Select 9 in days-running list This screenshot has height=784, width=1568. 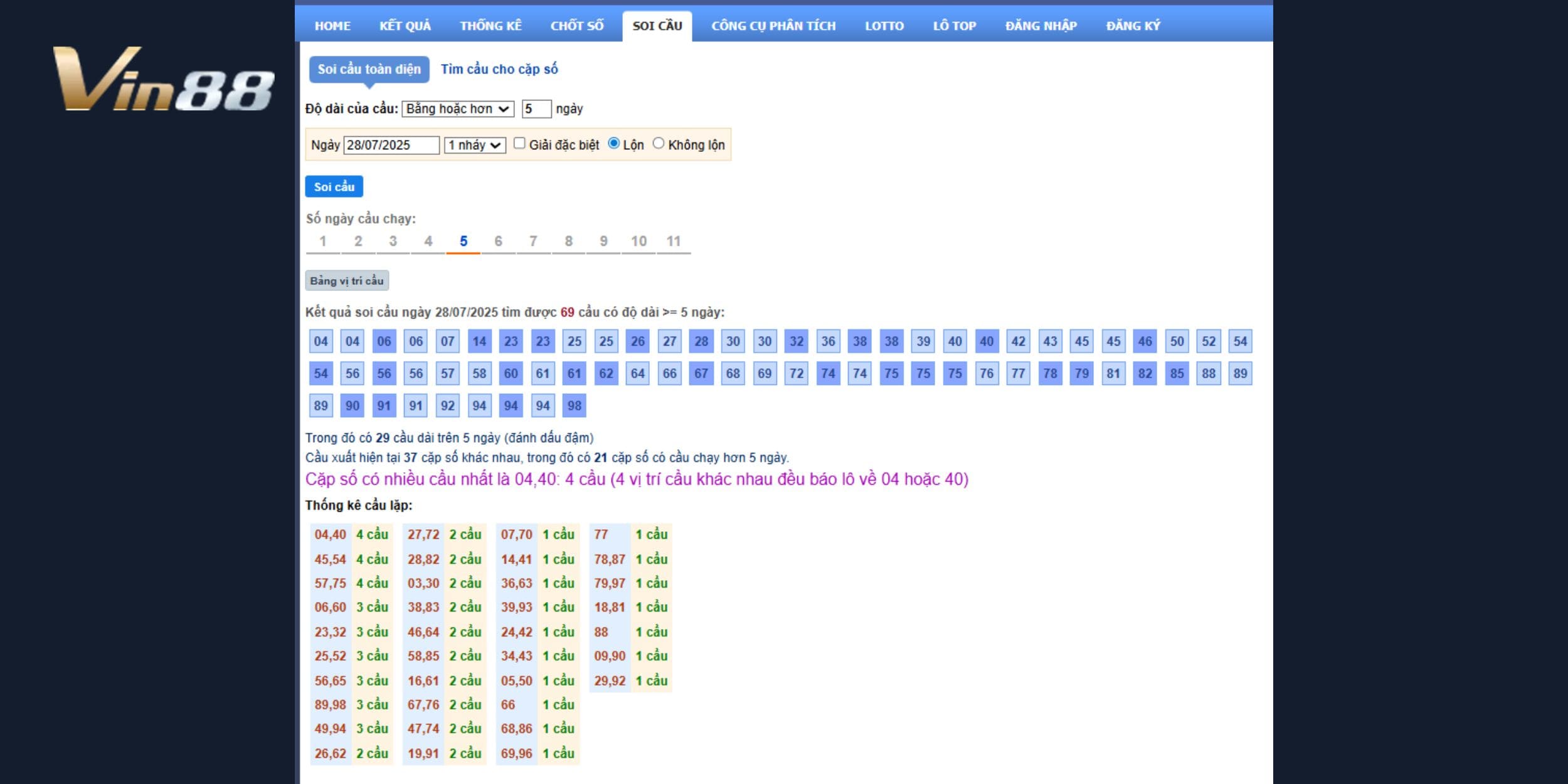pos(604,241)
